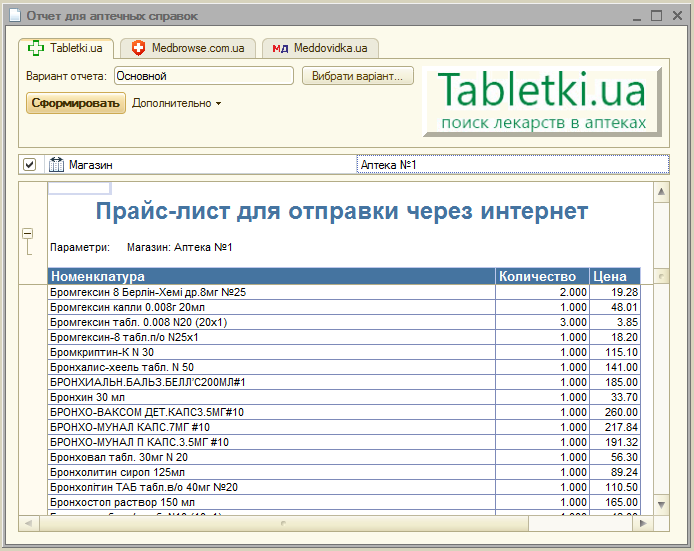The width and height of the screenshot is (694, 551).
Task: Click quantity cell 2.000
Action: point(542,292)
